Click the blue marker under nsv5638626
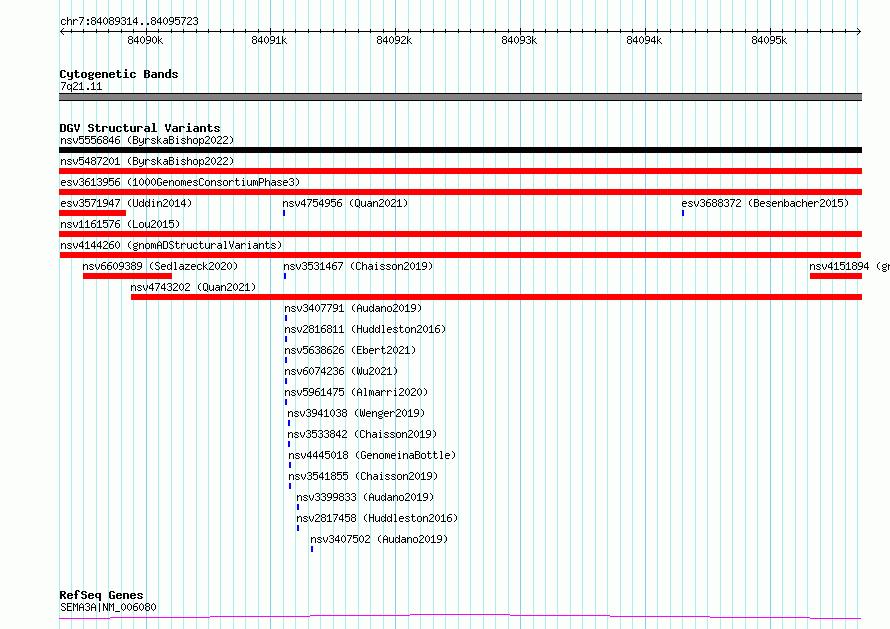The width and height of the screenshot is (890, 629). tap(286, 360)
